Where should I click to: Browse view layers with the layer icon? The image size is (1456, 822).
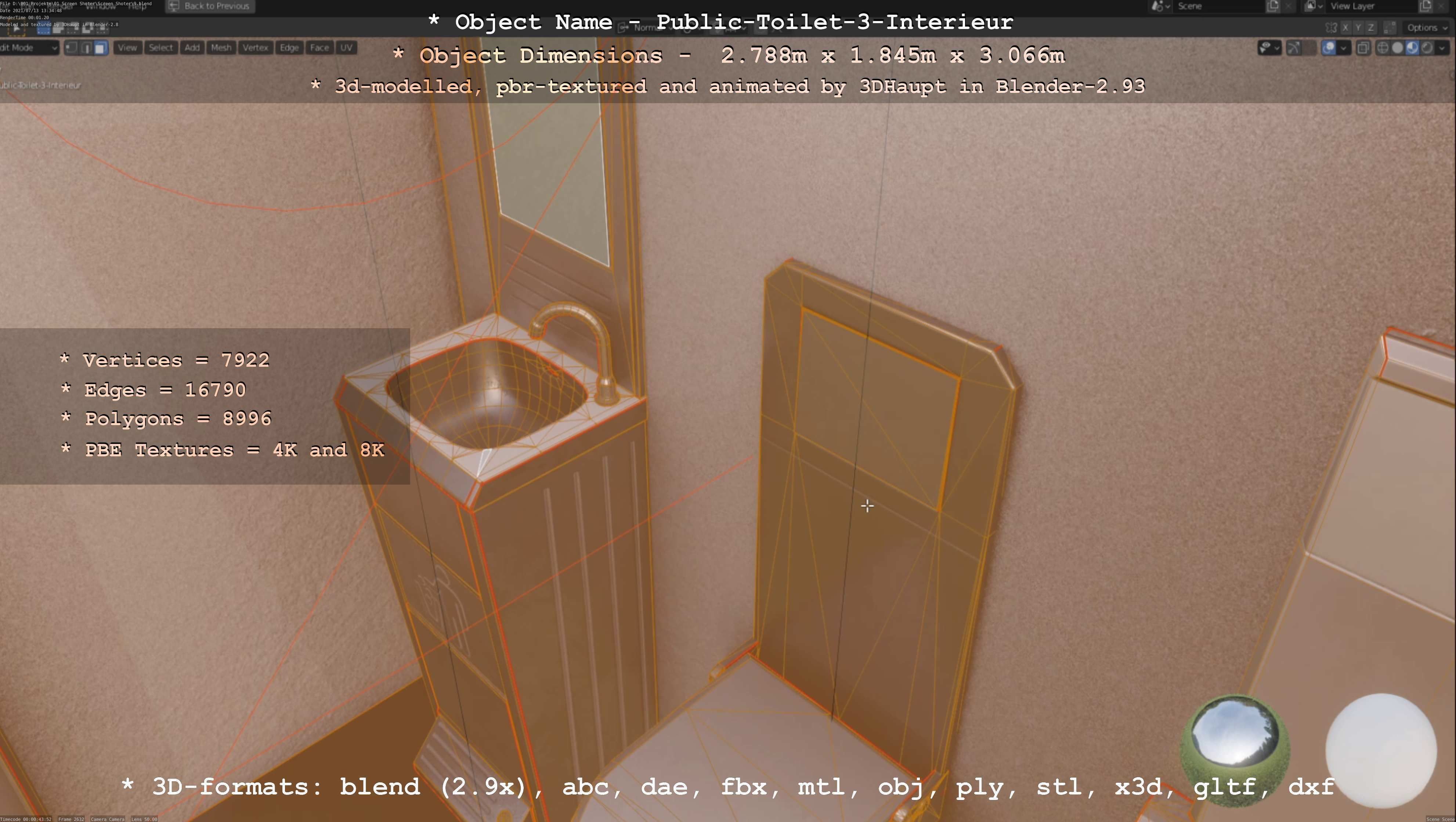click(1313, 6)
